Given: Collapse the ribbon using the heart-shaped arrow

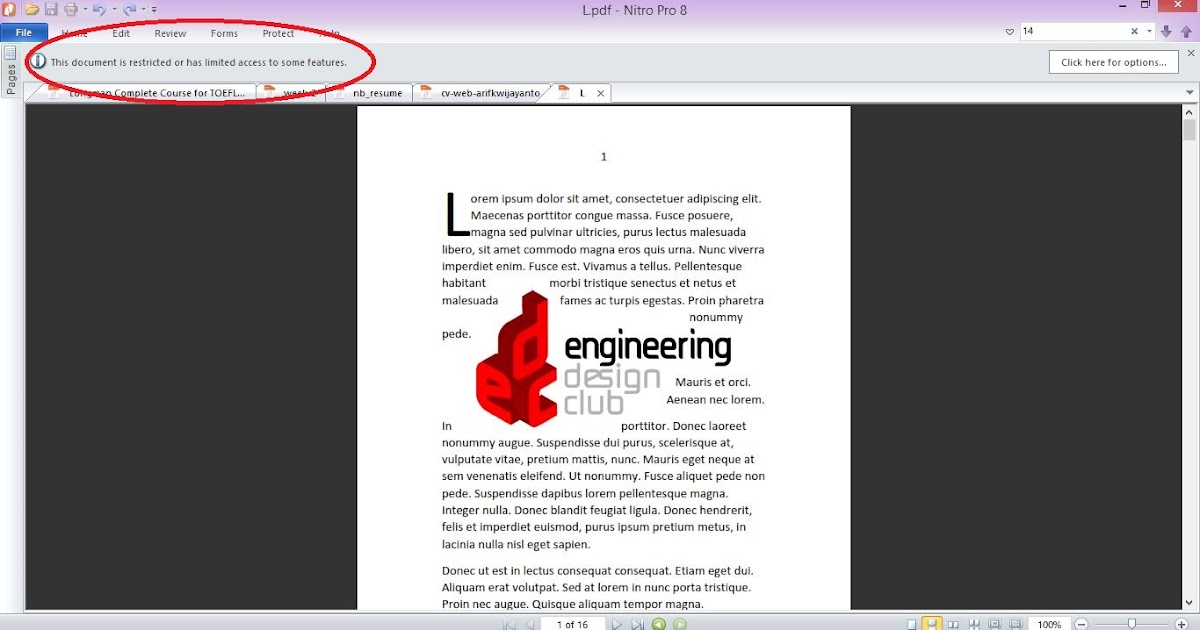Looking at the screenshot, I should click(1009, 32).
